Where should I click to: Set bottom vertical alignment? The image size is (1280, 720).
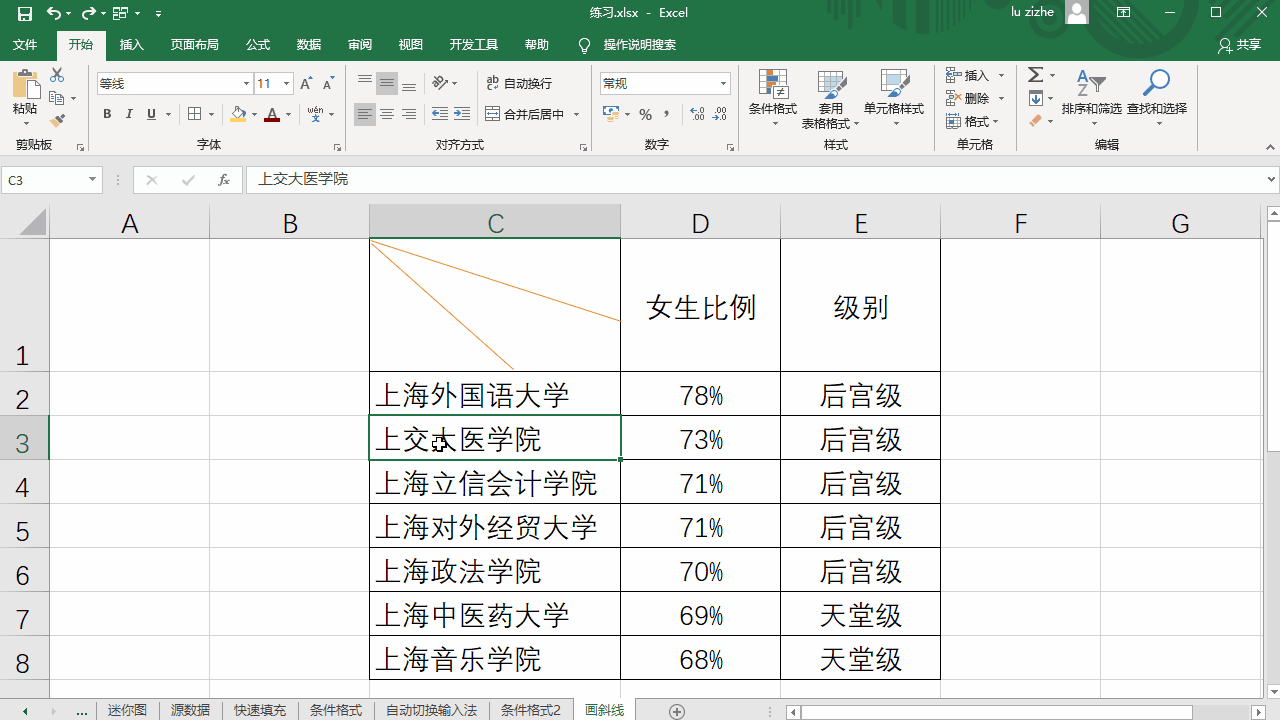coord(409,83)
